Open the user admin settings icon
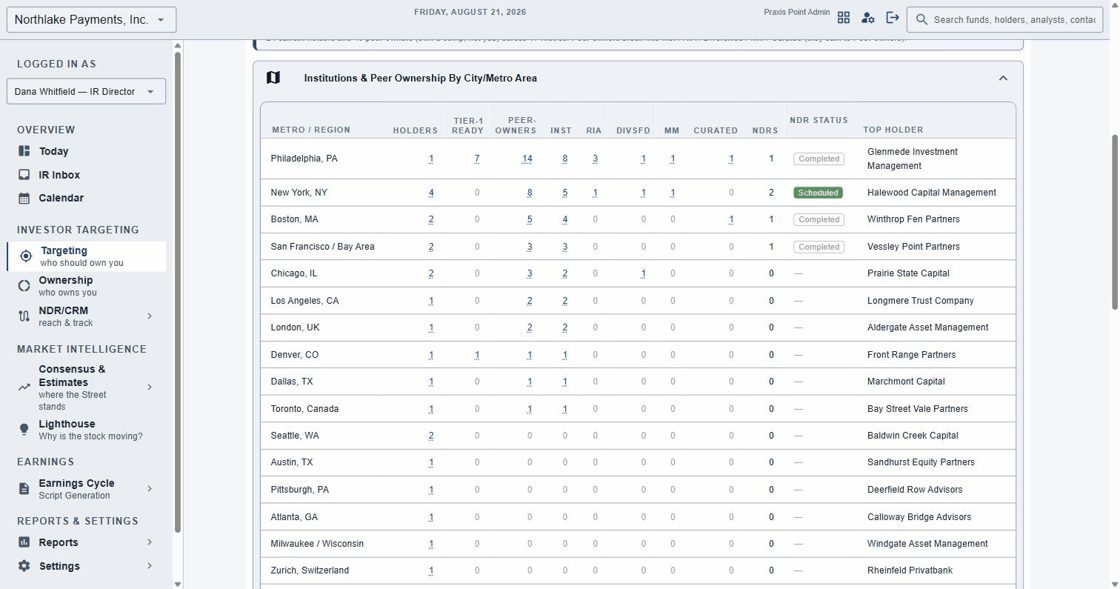The height and width of the screenshot is (589, 1120). click(868, 18)
